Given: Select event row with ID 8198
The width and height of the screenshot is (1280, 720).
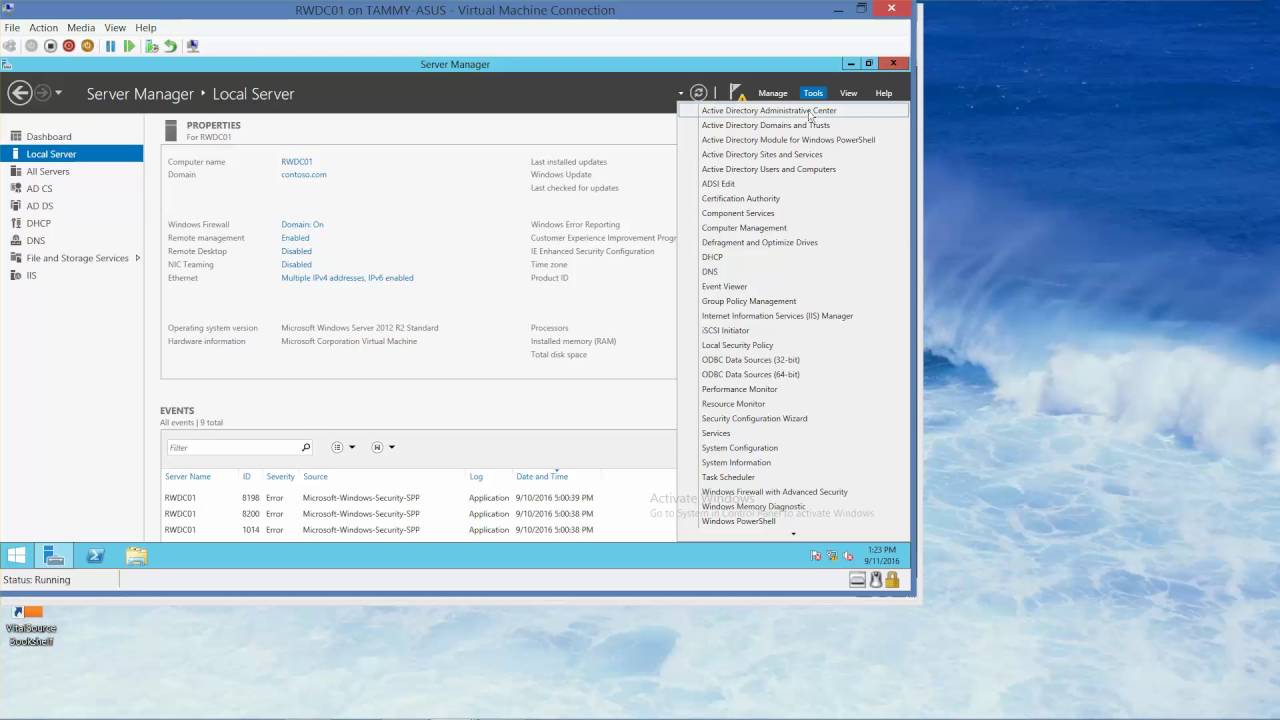Looking at the screenshot, I should (420, 498).
